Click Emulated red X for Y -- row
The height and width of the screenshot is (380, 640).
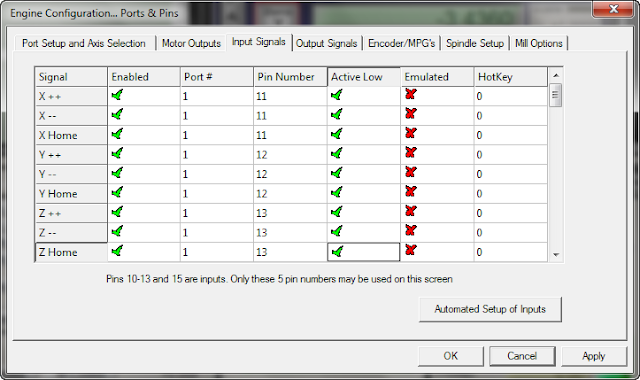(411, 172)
